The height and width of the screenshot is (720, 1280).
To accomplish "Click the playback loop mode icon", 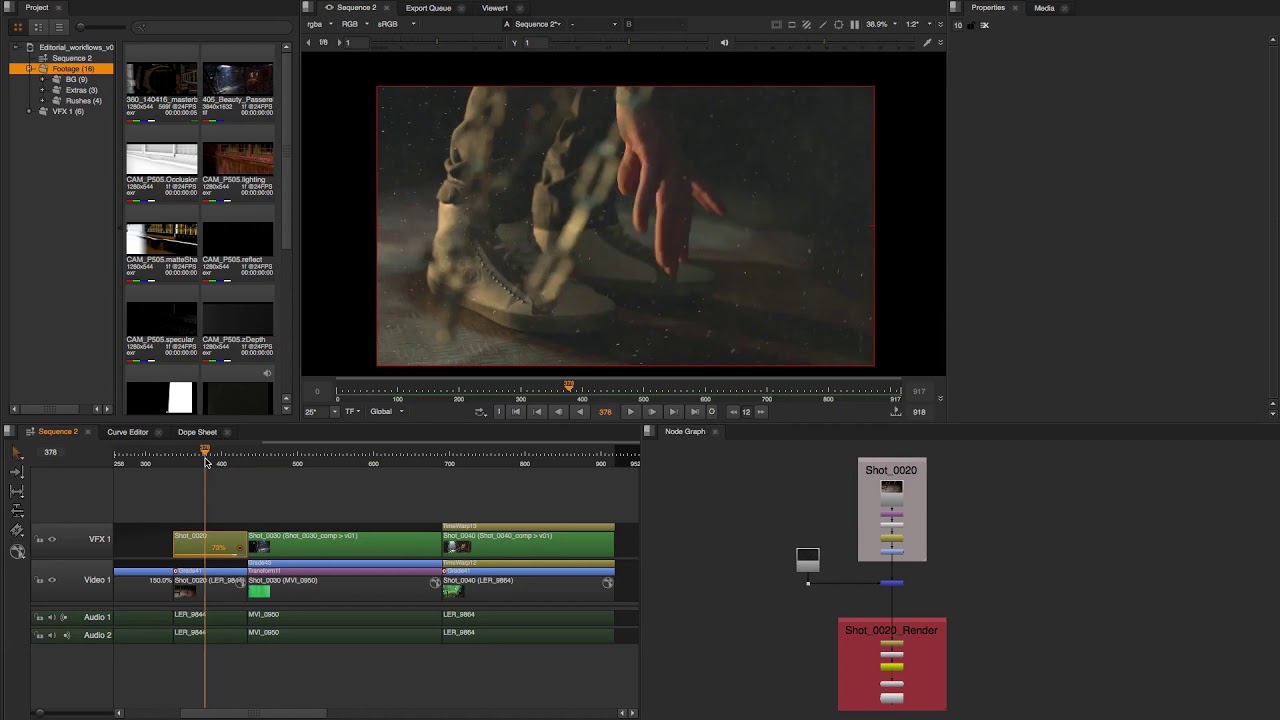I will [x=480, y=412].
